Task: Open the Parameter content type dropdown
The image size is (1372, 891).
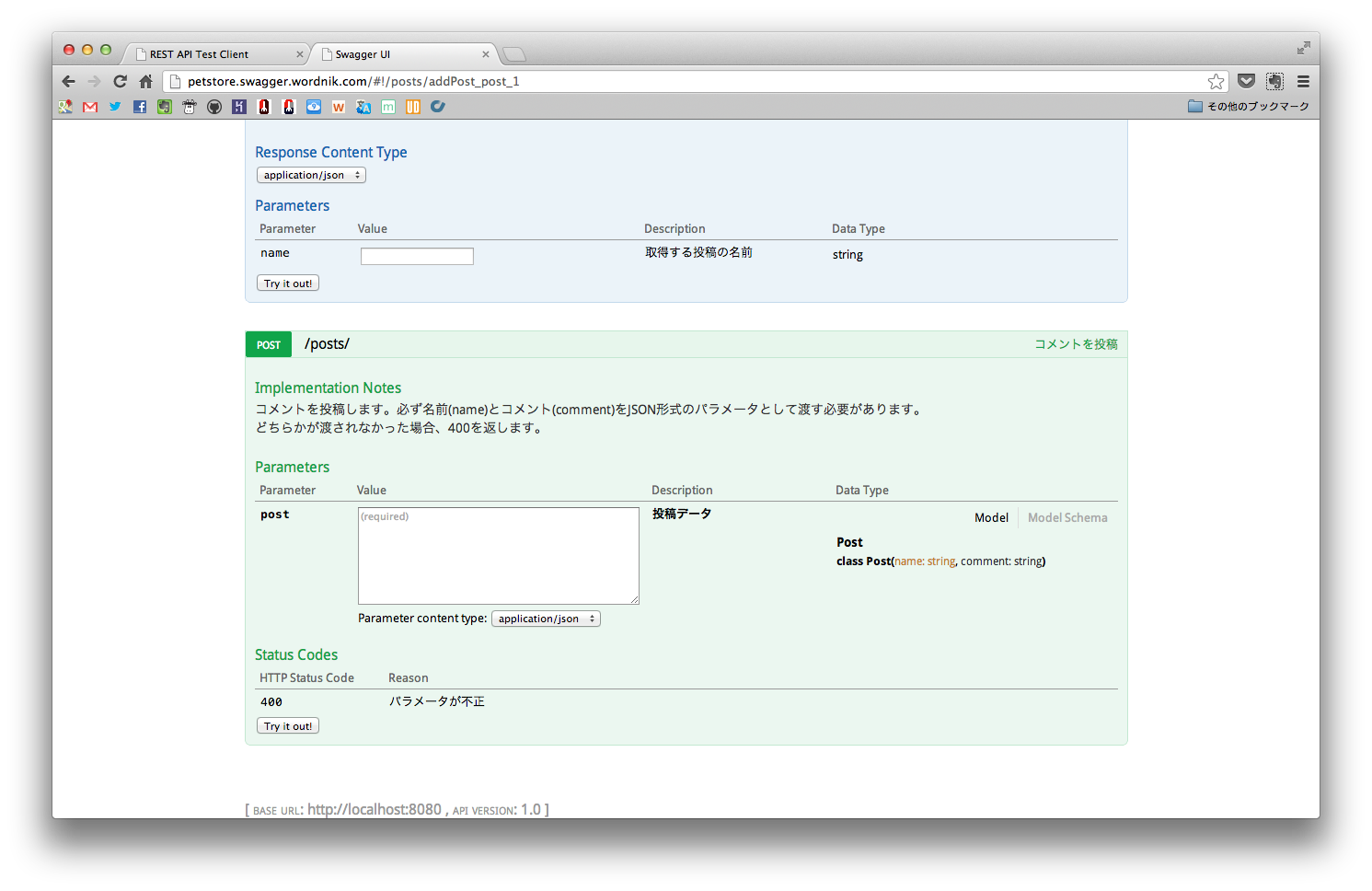Action: (546, 618)
